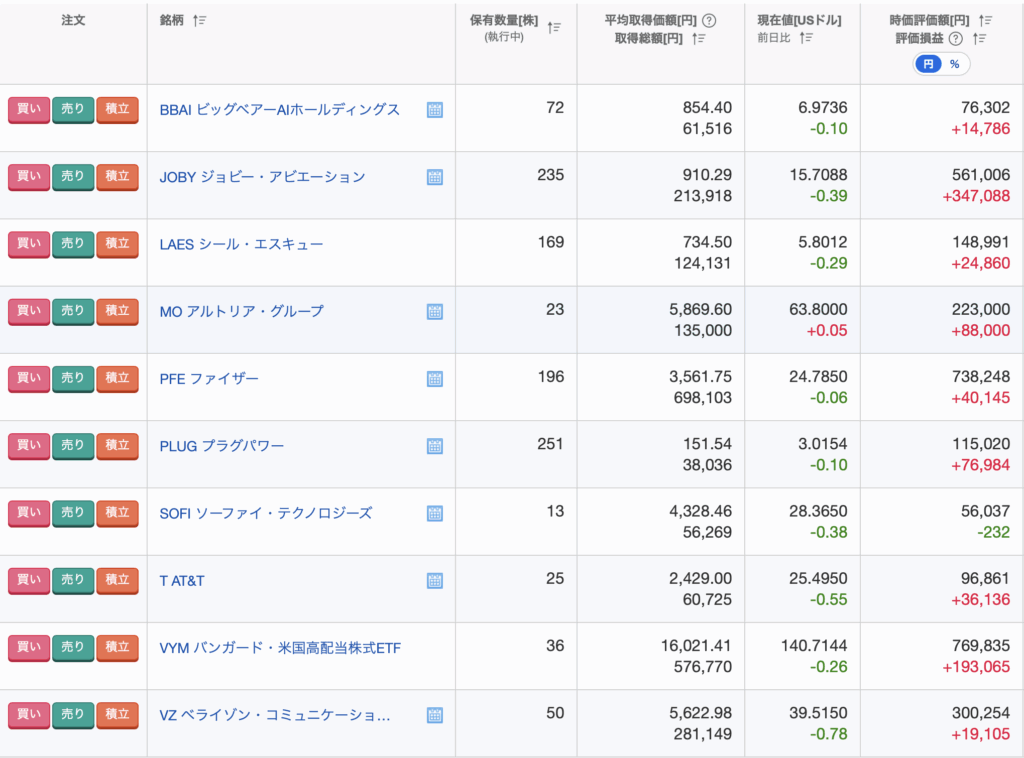Open SOFI ソーファイ・テクノロジーズ link
The image size is (1024, 758).
tap(265, 513)
